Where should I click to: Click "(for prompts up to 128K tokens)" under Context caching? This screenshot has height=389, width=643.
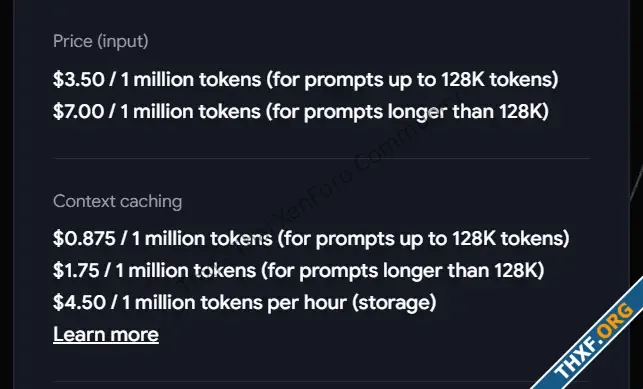(x=424, y=238)
